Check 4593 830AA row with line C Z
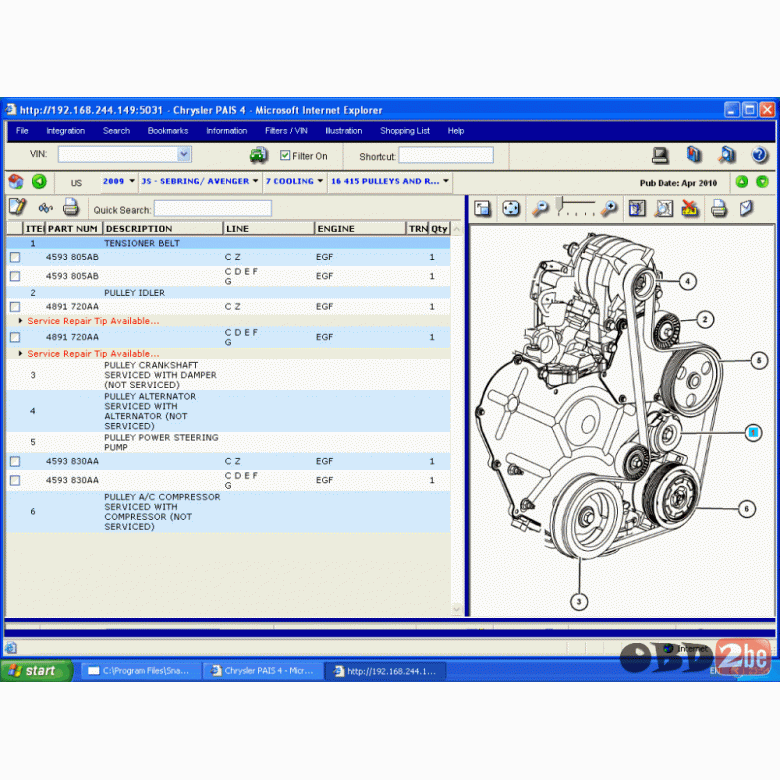Image resolution: width=780 pixels, height=780 pixels. pos(15,462)
